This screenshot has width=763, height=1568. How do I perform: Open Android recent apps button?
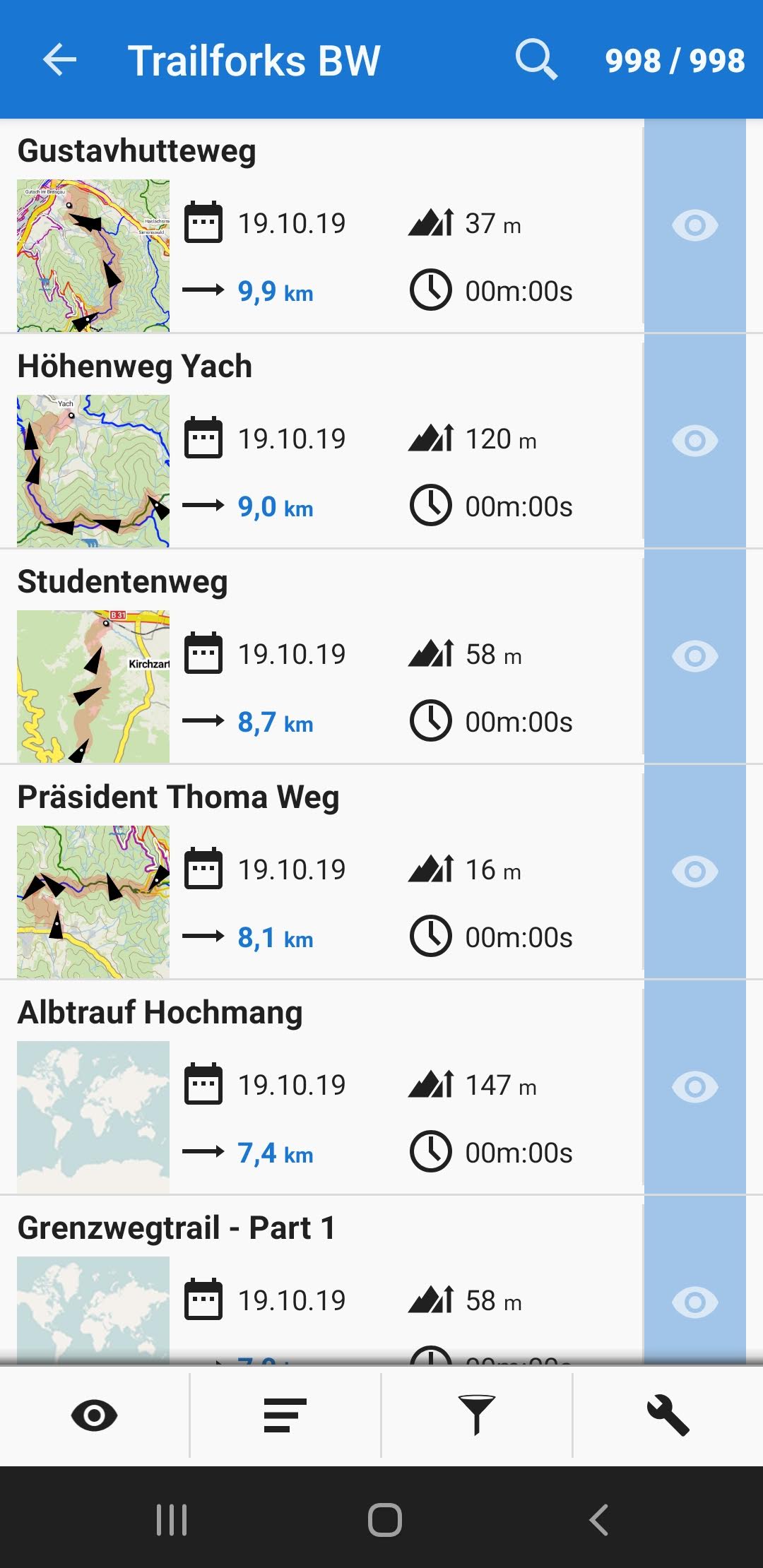pos(172,1519)
